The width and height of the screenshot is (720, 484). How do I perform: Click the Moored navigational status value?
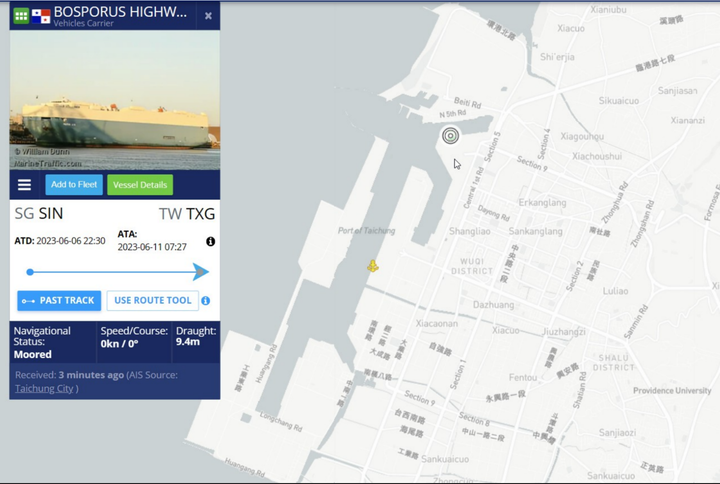click(x=33, y=355)
